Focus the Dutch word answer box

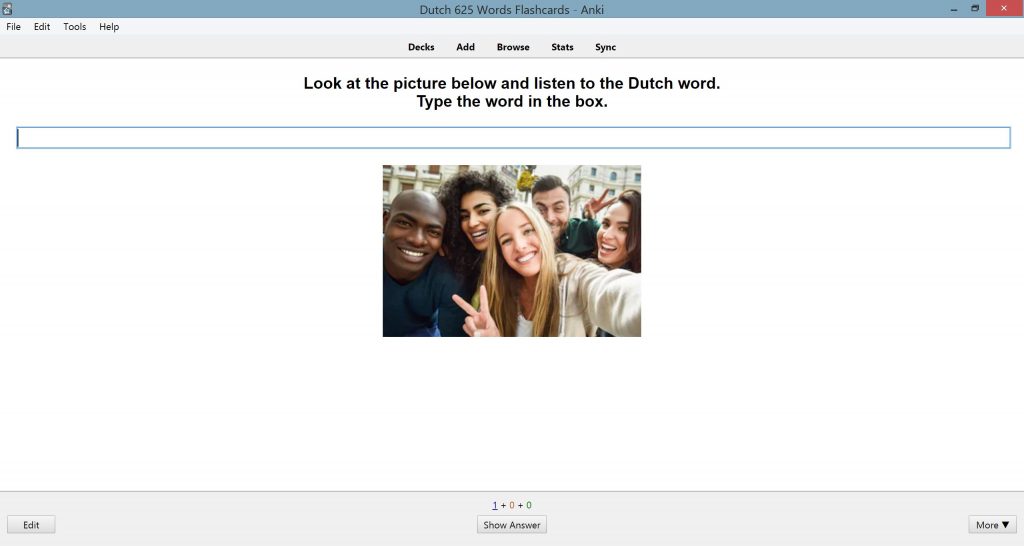(513, 138)
